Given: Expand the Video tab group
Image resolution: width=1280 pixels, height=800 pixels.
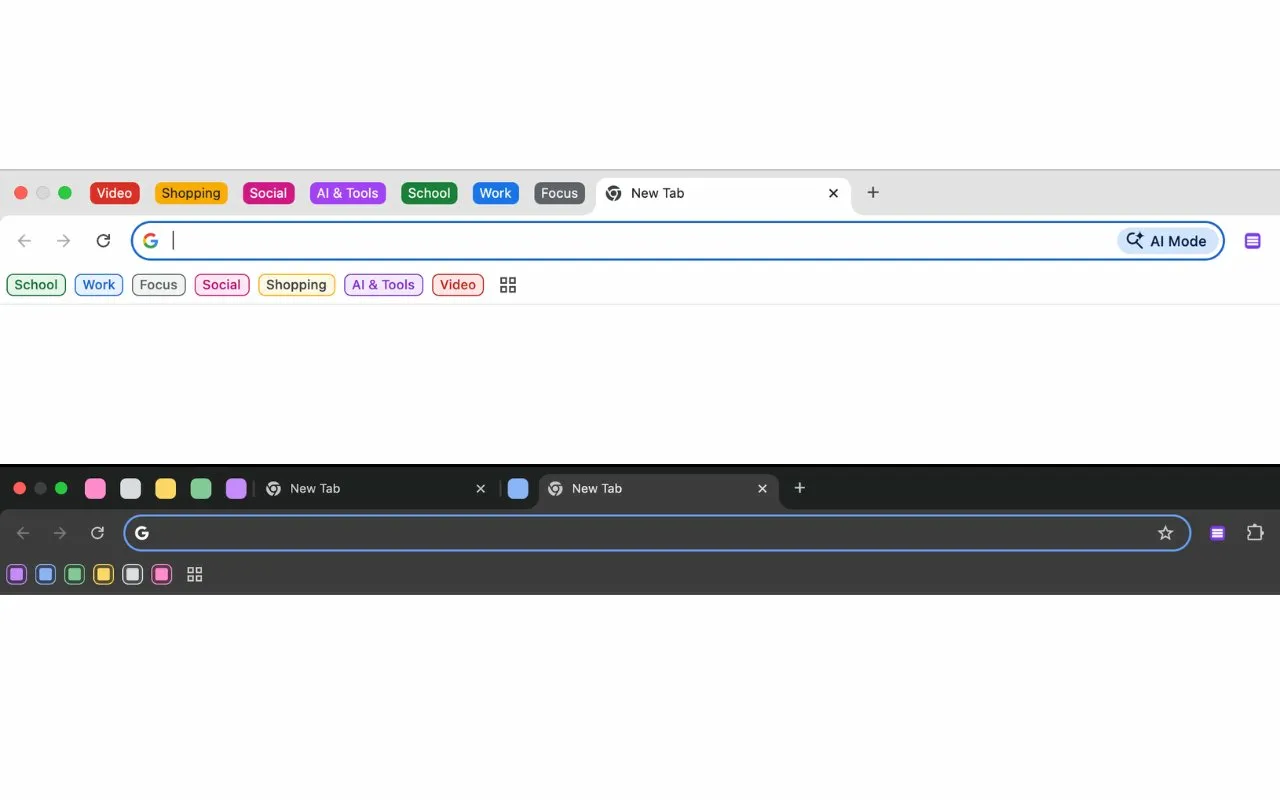Looking at the screenshot, I should tap(114, 193).
